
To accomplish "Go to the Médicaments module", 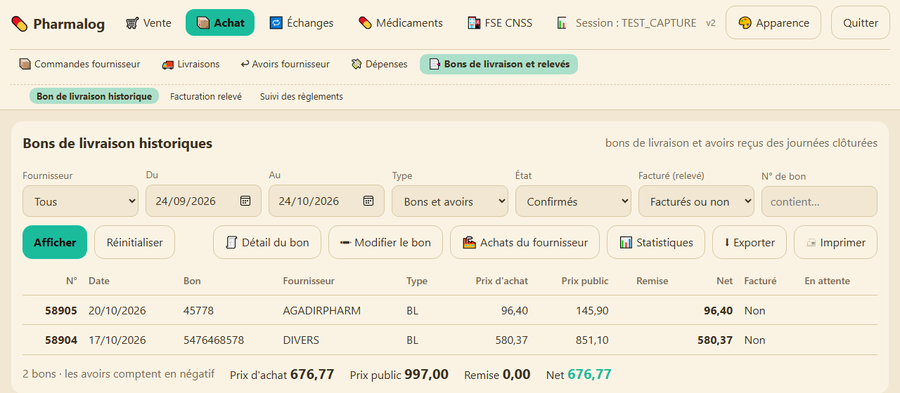I will tap(401, 23).
